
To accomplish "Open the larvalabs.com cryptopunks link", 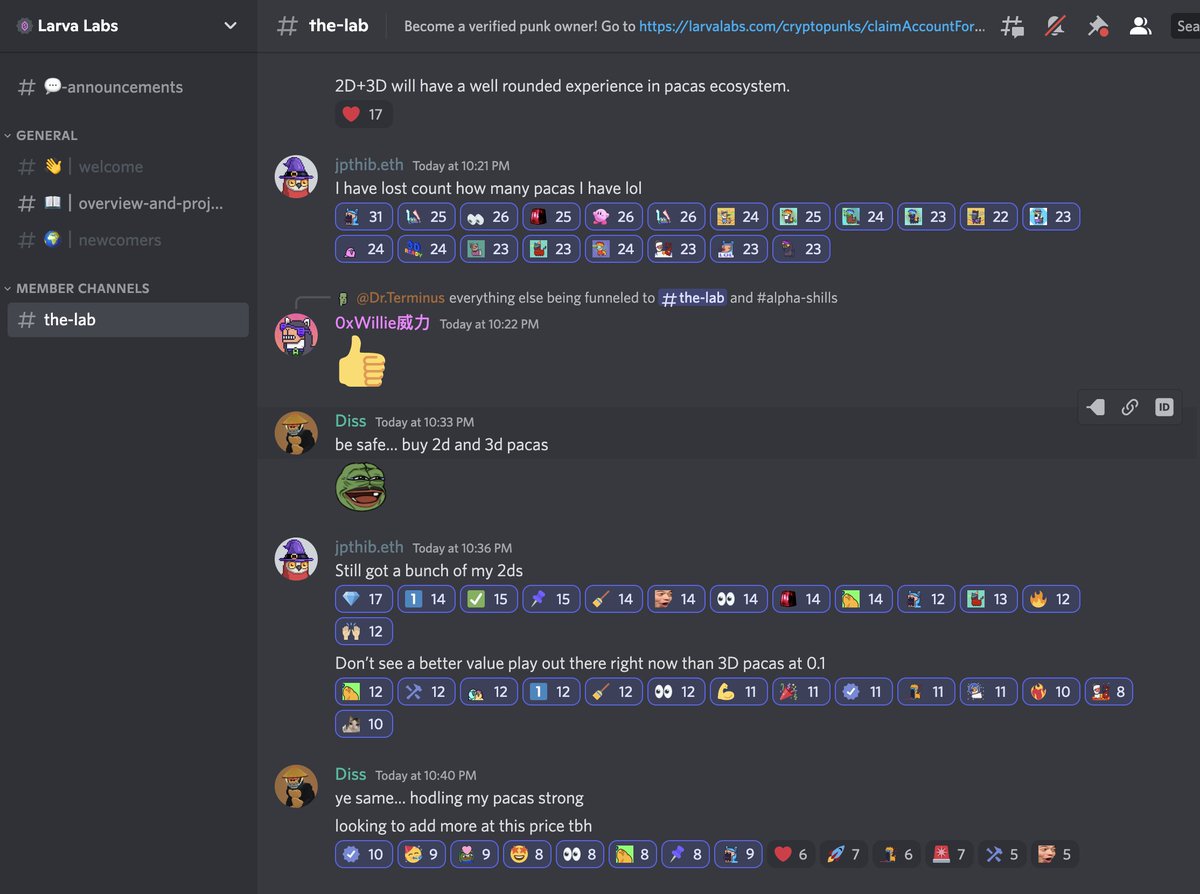I will pos(812,26).
